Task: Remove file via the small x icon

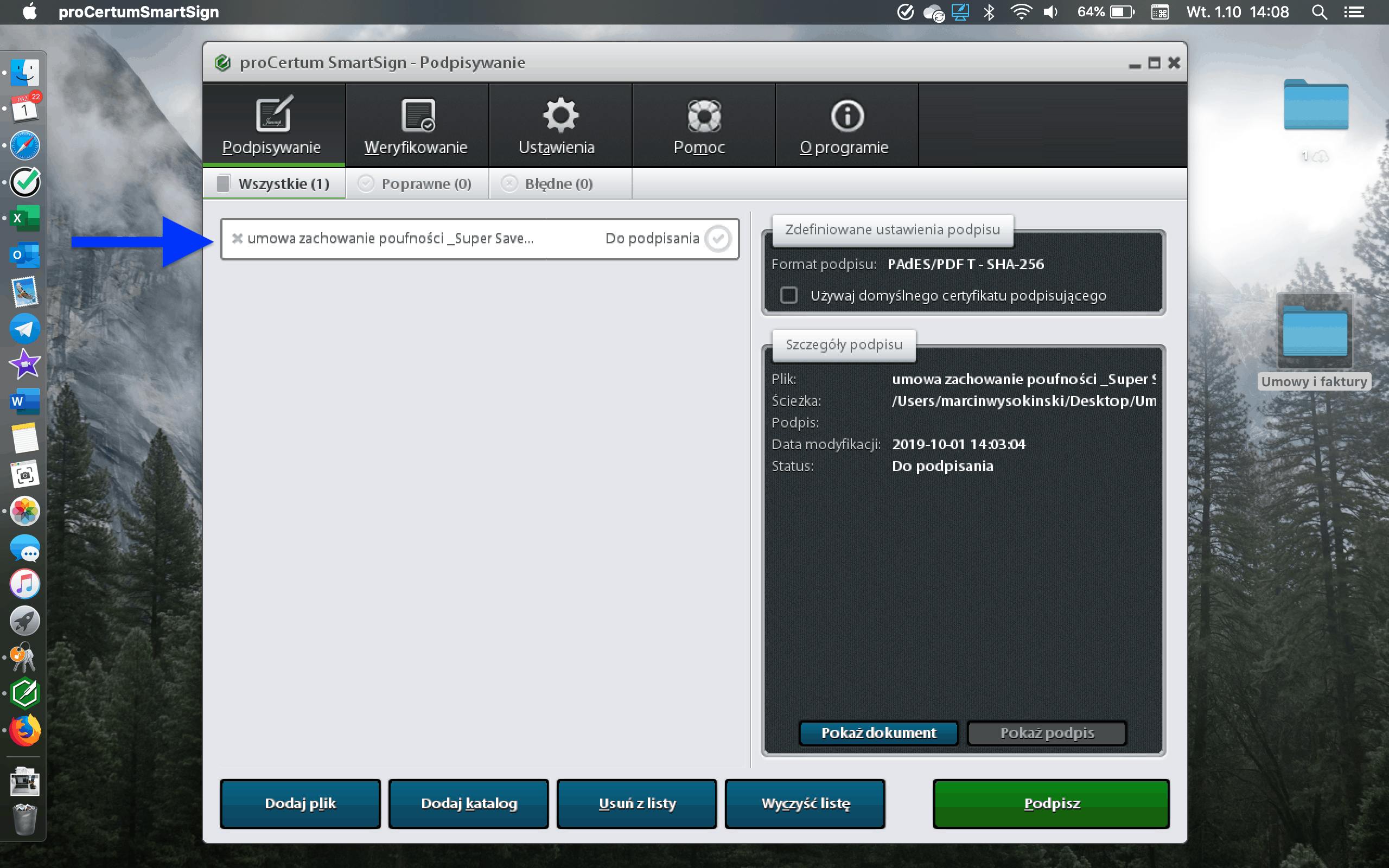Action: 237,238
